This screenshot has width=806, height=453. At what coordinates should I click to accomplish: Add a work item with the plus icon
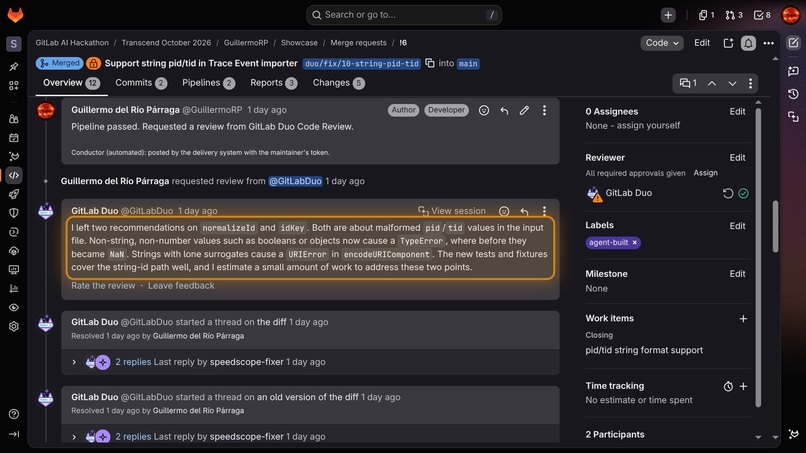pyautogui.click(x=743, y=319)
